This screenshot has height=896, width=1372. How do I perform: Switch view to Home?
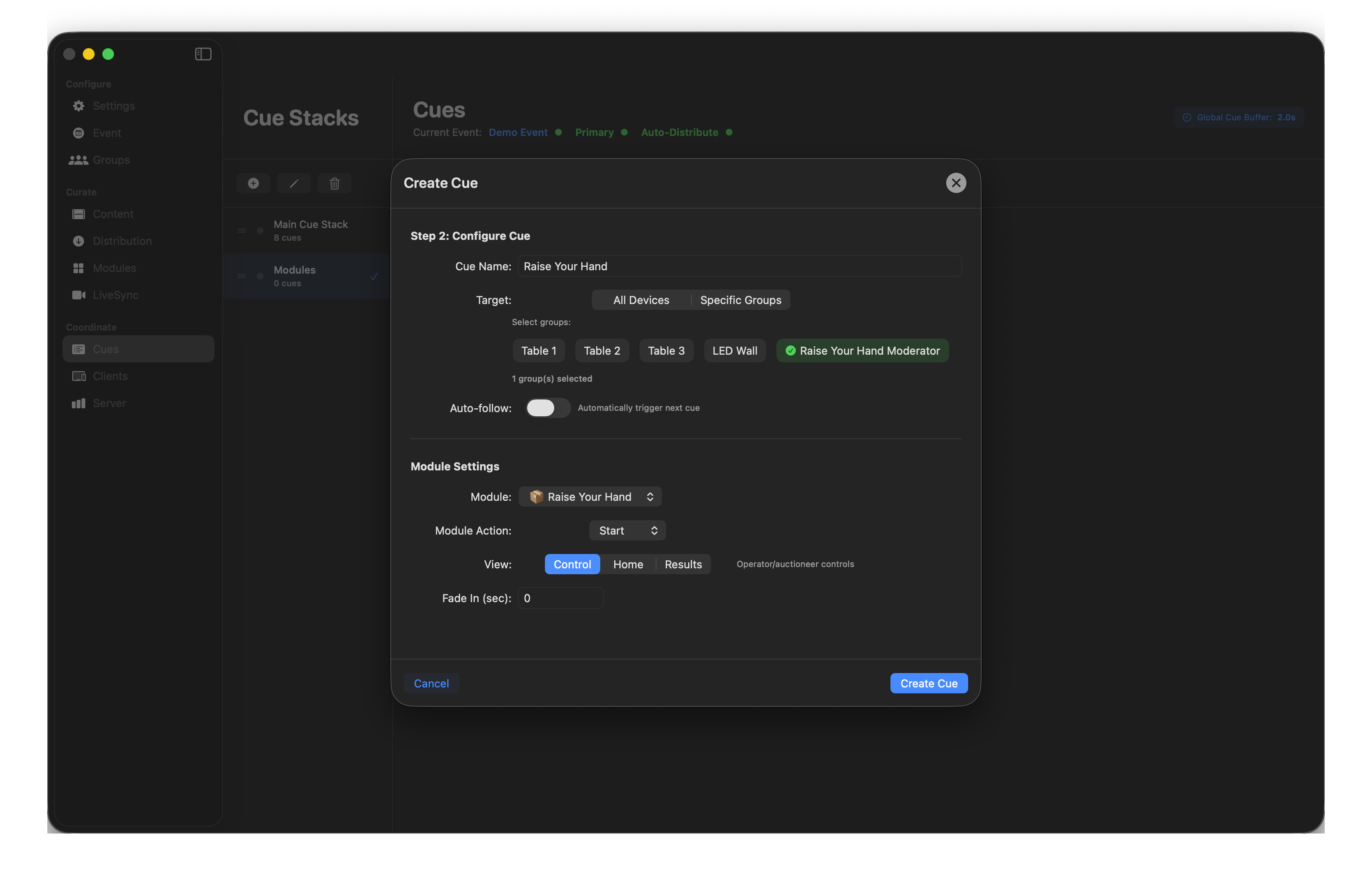coord(628,565)
